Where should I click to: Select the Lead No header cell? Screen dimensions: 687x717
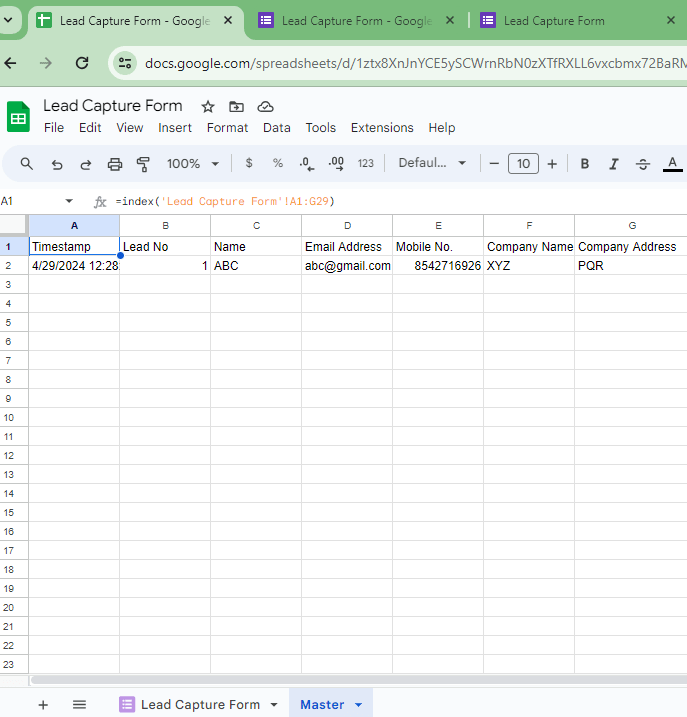[165, 246]
